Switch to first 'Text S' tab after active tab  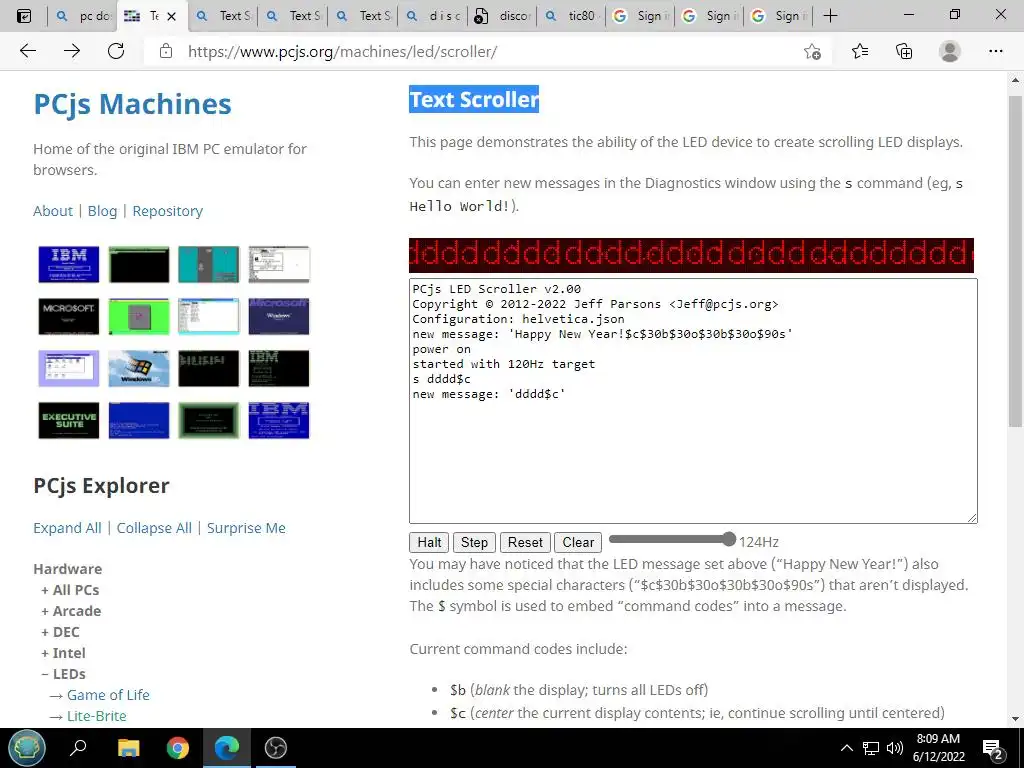coord(223,16)
